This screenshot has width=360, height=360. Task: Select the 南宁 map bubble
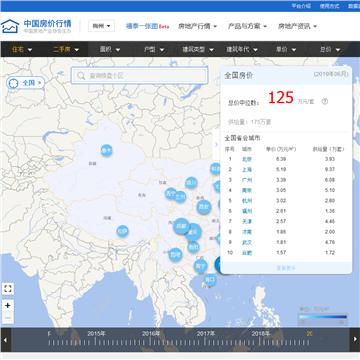pyautogui.click(x=200, y=266)
